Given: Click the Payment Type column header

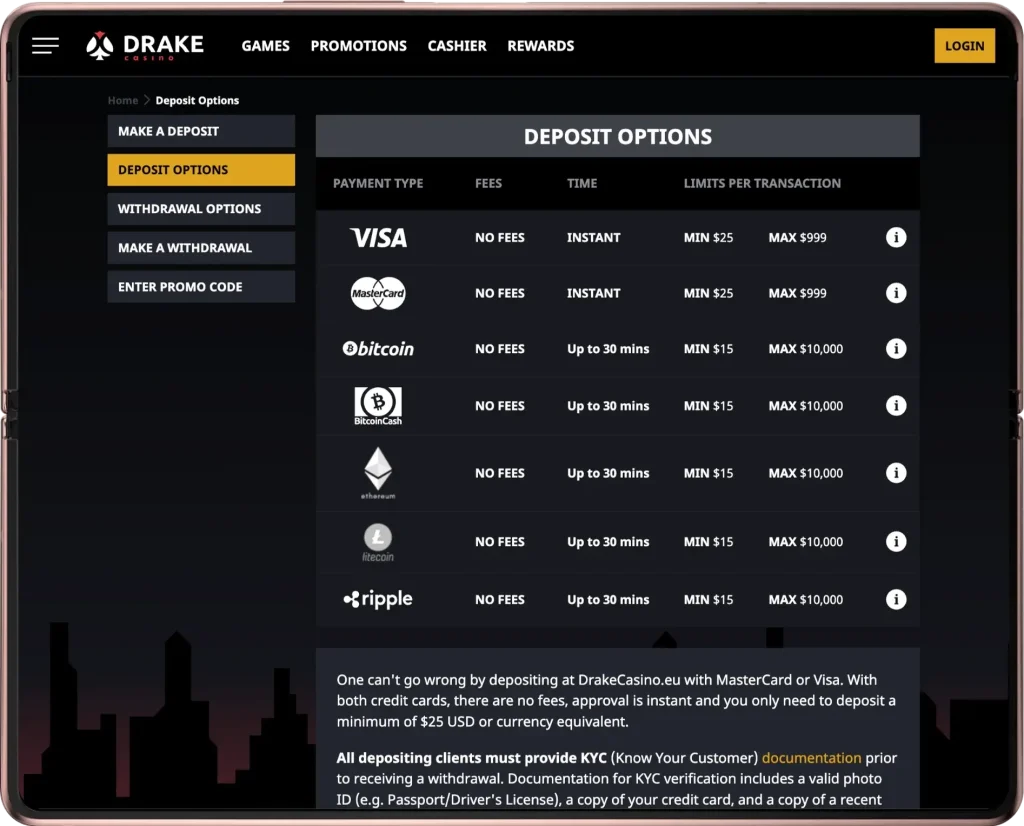Looking at the screenshot, I should click(x=378, y=183).
